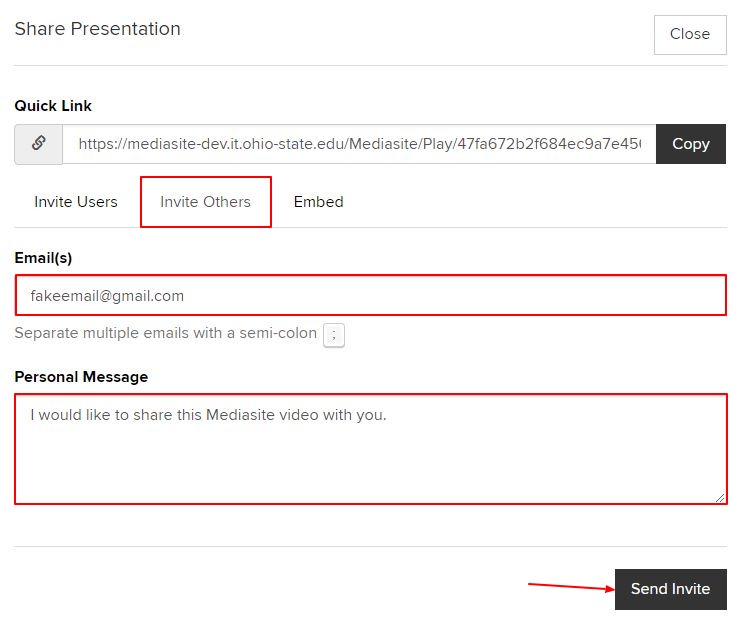The height and width of the screenshot is (633, 737).
Task: Click the semi-colon key badge
Action: coord(334,335)
